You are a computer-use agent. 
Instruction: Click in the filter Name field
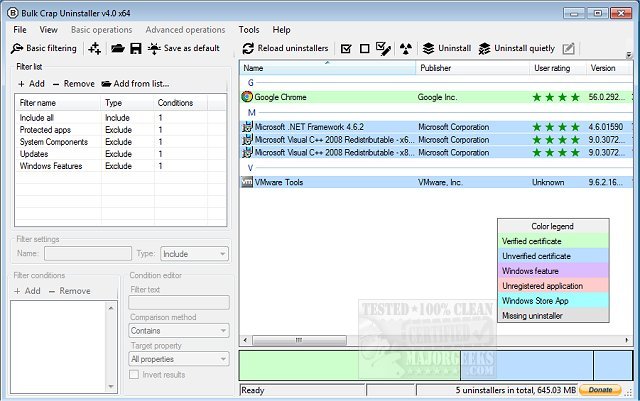(88, 254)
